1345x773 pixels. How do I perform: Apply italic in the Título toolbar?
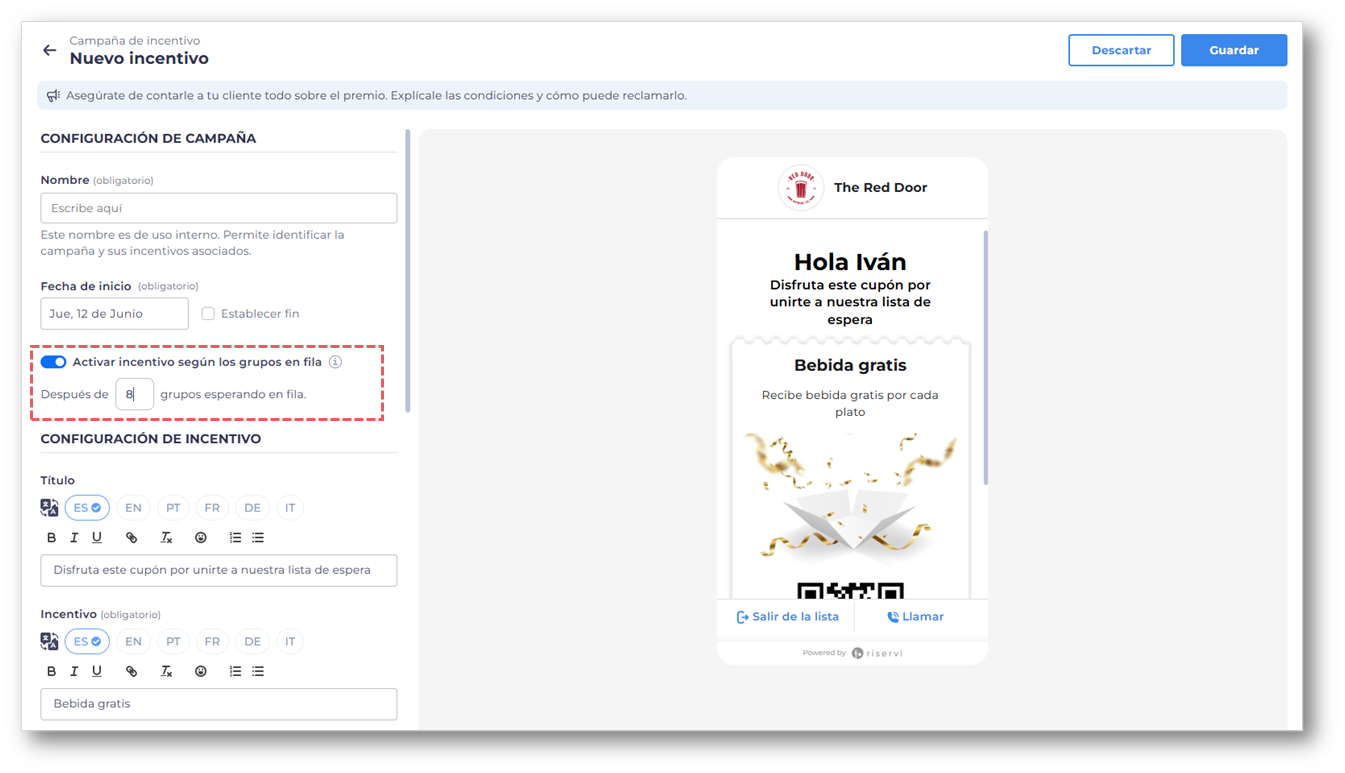(x=74, y=538)
